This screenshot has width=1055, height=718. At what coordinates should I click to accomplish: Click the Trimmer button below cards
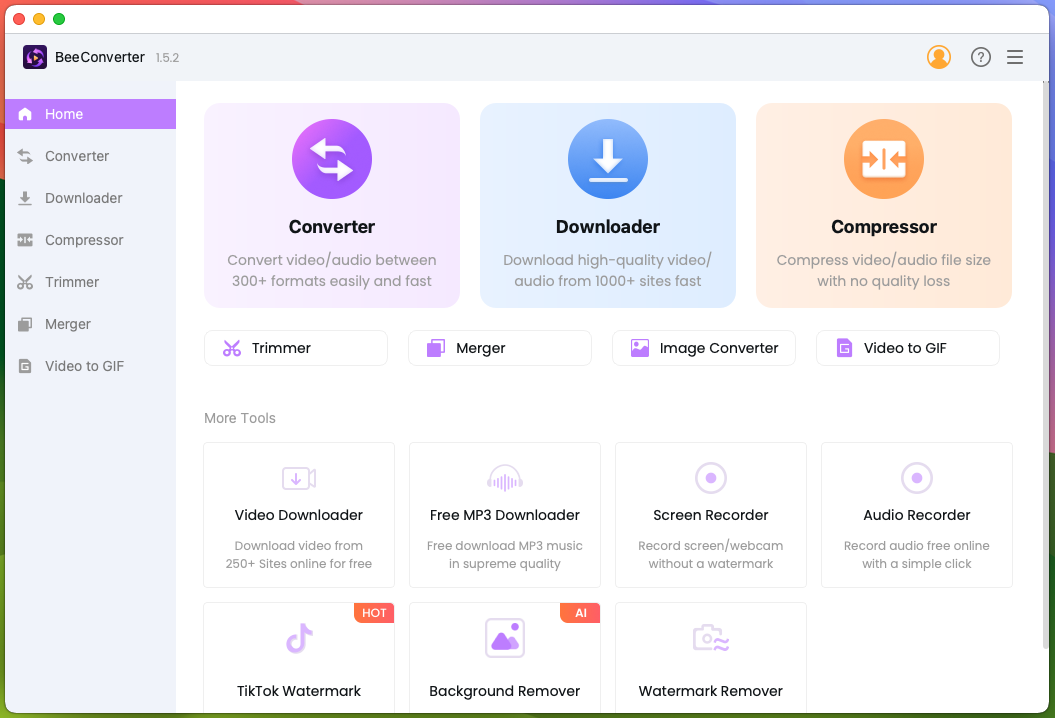click(296, 348)
